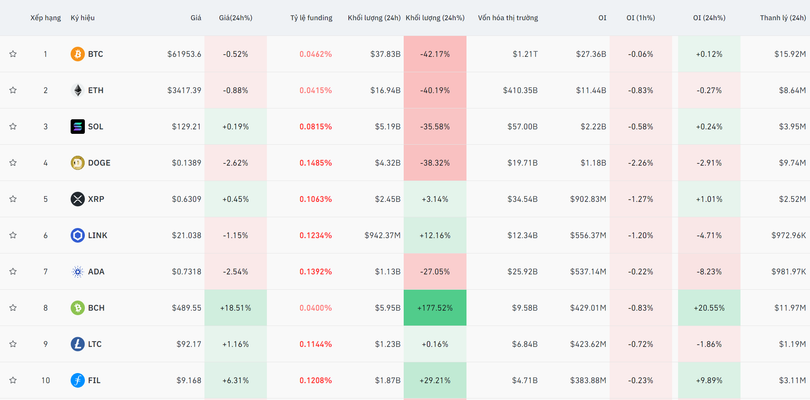The width and height of the screenshot is (810, 400).
Task: Add FIL to favorites with star
Action: (x=13, y=380)
